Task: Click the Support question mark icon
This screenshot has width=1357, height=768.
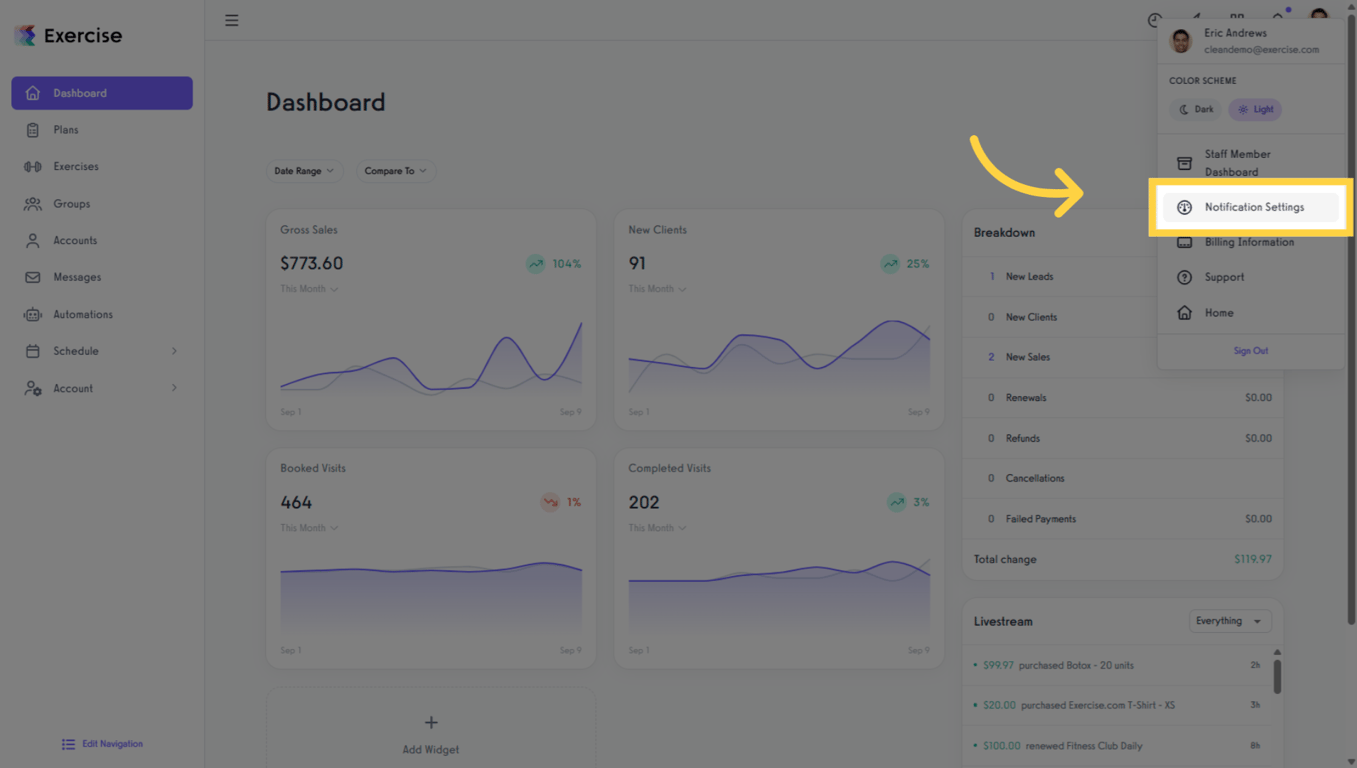Action: [1184, 277]
